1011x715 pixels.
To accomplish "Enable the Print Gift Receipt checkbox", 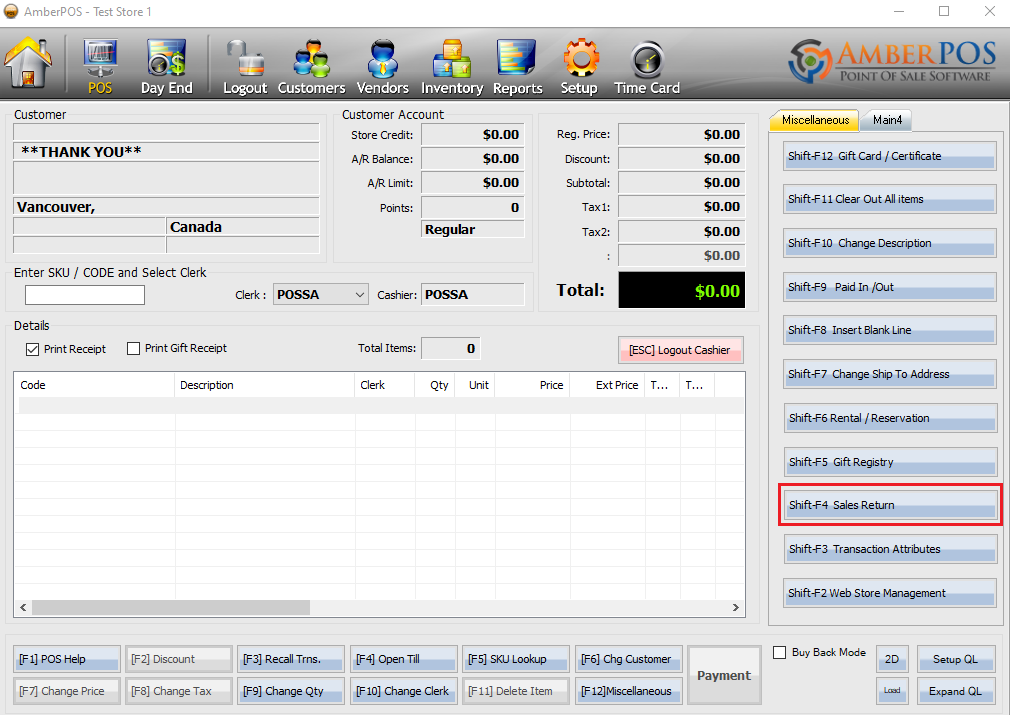I will [x=134, y=349].
